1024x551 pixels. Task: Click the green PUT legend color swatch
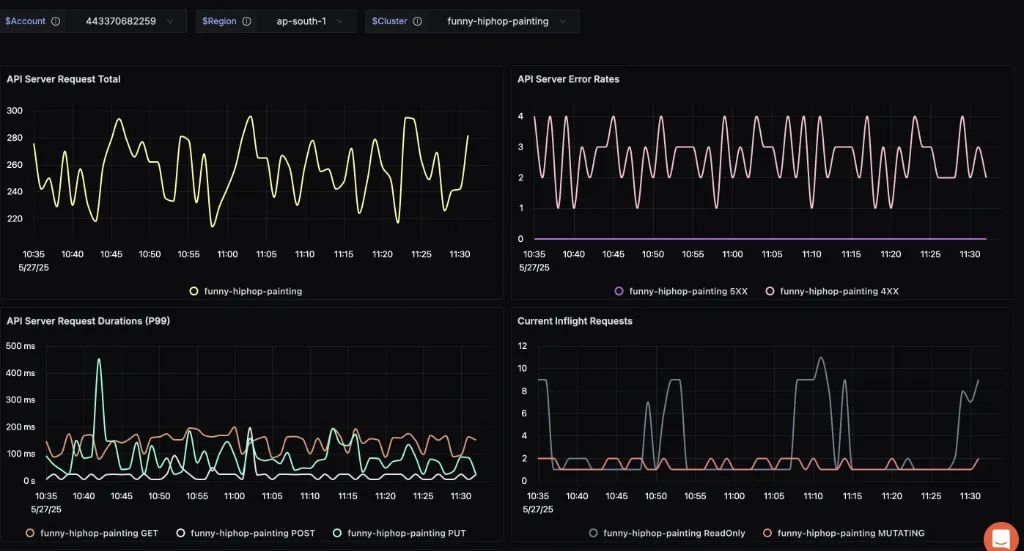tap(337, 533)
